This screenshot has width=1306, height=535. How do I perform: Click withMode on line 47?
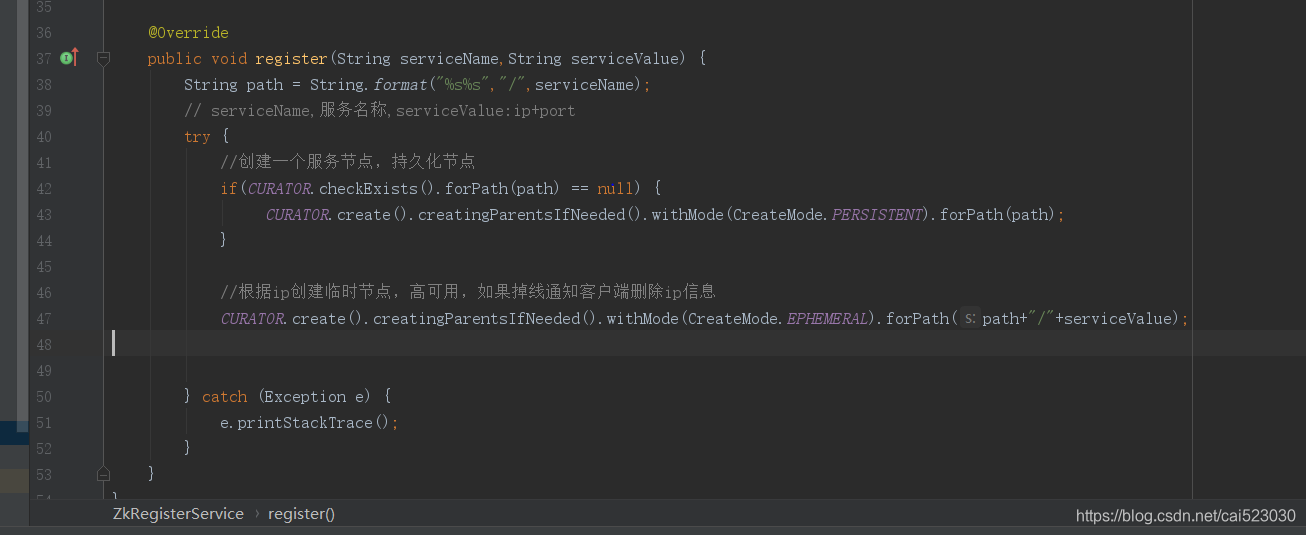point(642,319)
